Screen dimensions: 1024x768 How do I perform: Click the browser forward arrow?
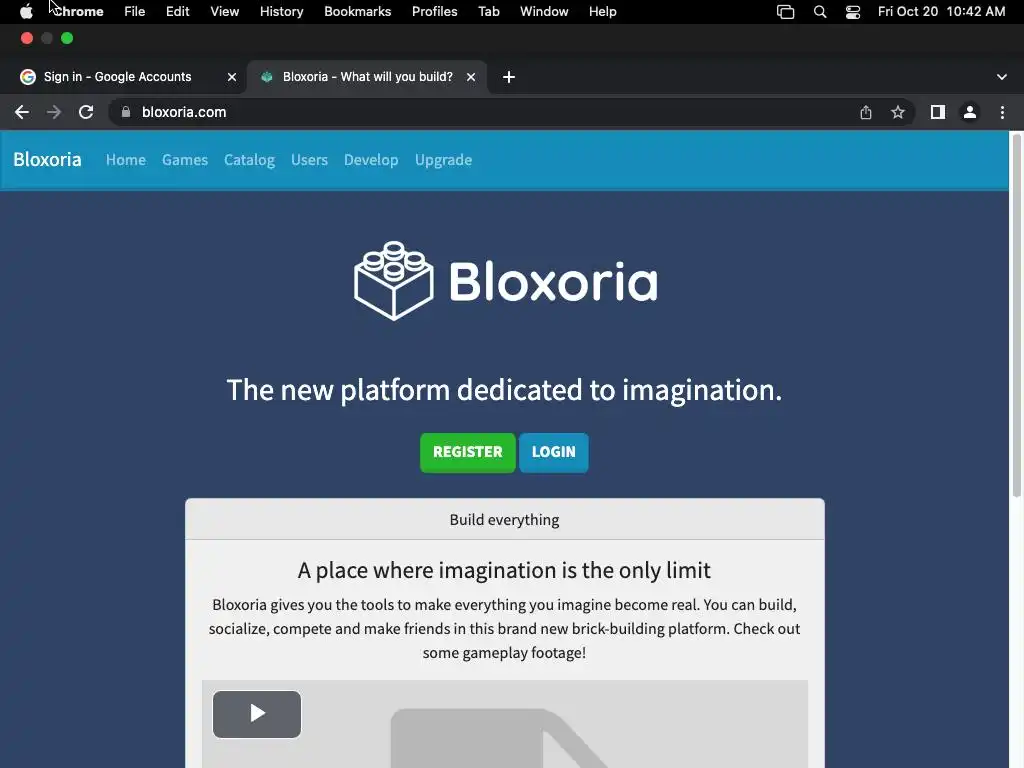click(x=54, y=112)
